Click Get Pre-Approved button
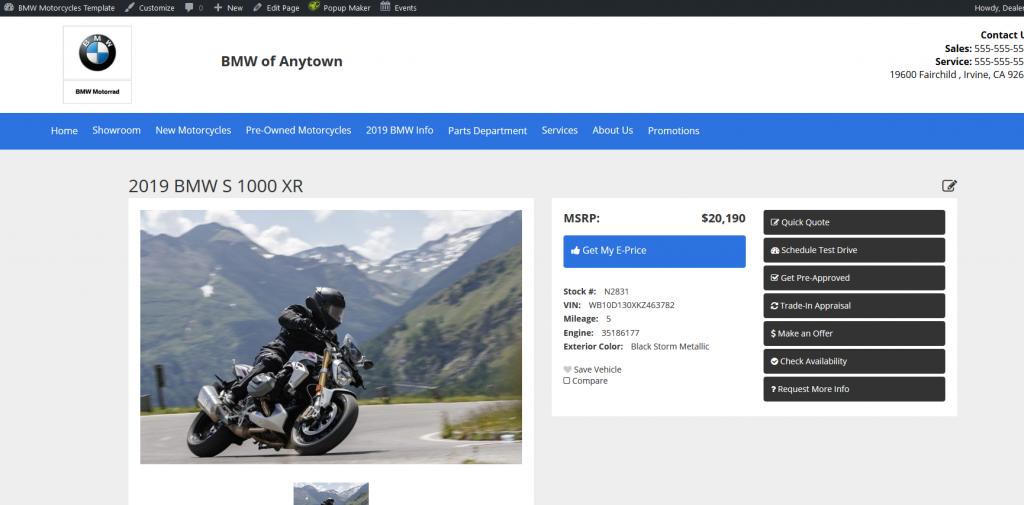This screenshot has width=1024, height=505. 854,278
